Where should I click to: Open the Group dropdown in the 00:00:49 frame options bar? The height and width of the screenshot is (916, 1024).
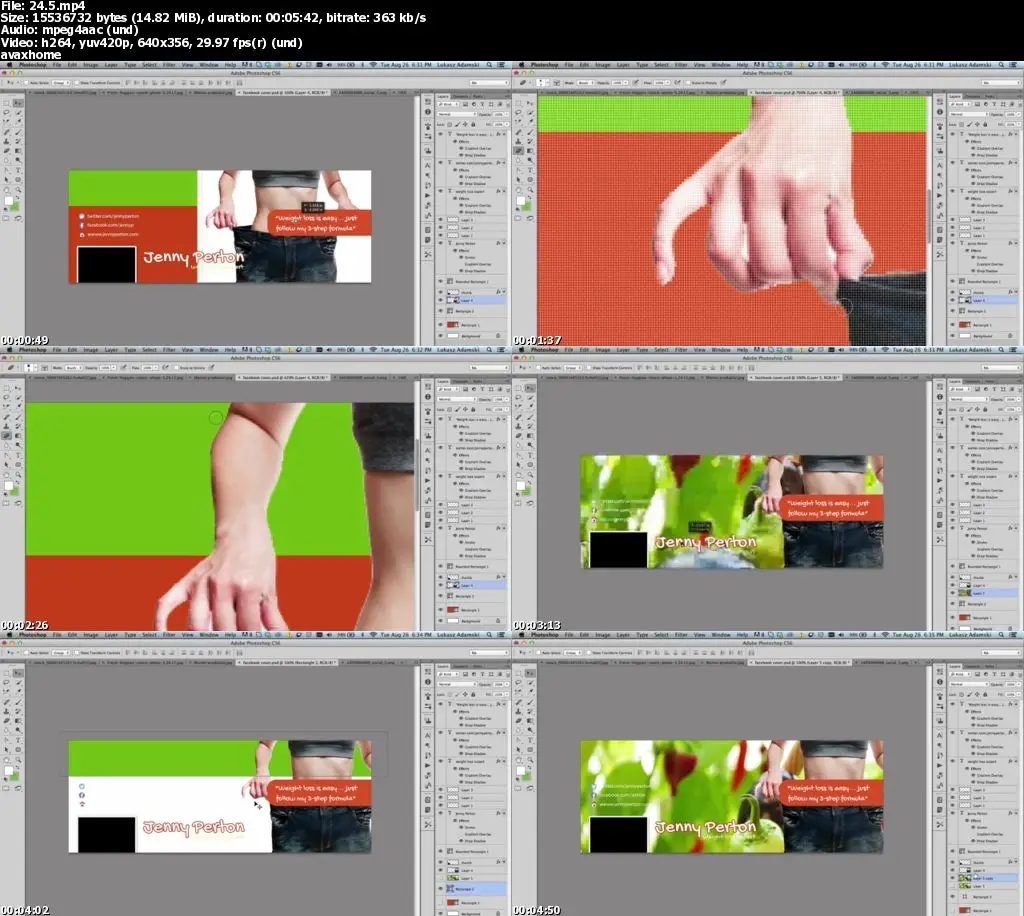coord(61,83)
